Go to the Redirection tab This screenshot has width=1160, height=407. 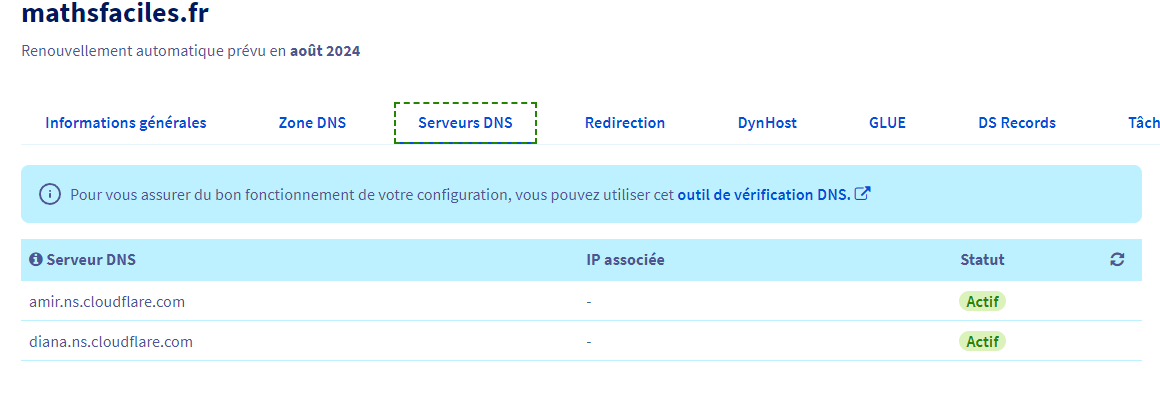click(x=625, y=123)
